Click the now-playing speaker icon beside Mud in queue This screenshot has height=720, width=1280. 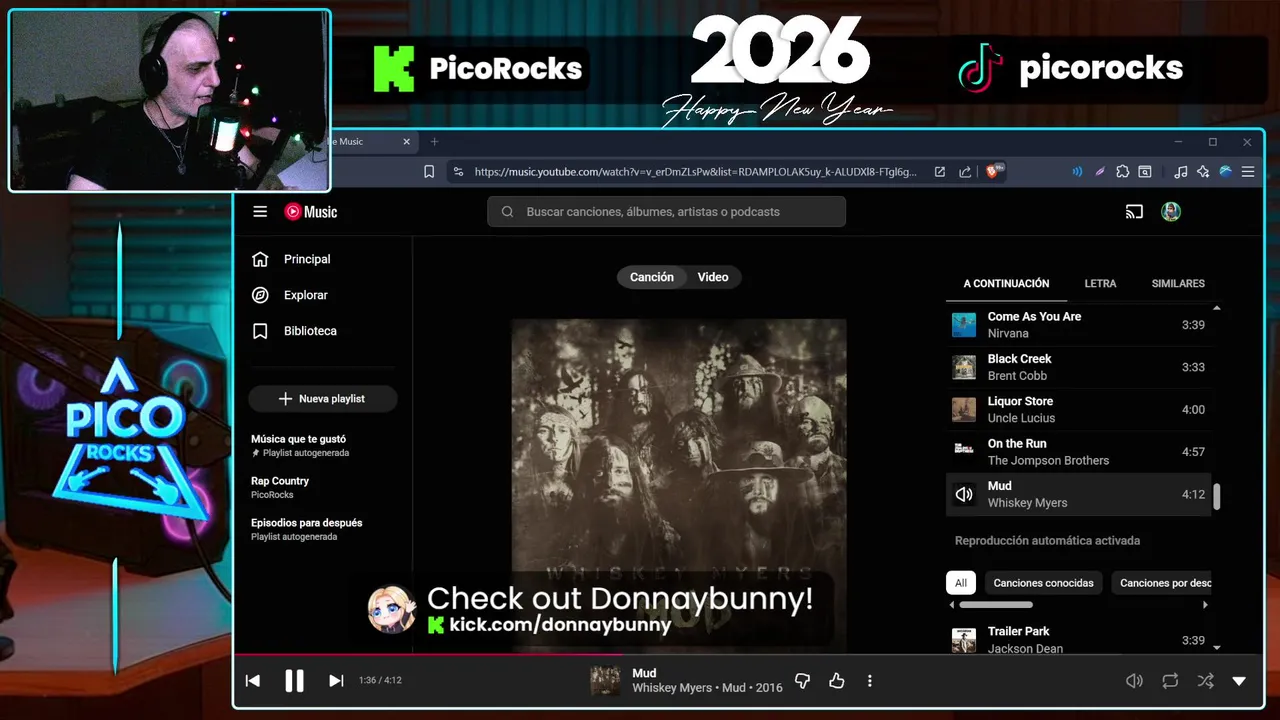point(964,494)
